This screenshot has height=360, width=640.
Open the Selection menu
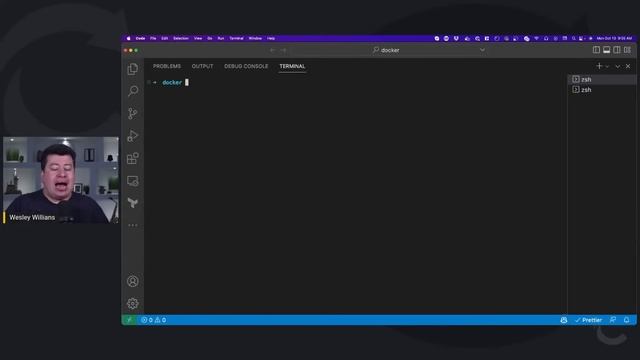[x=181, y=38]
